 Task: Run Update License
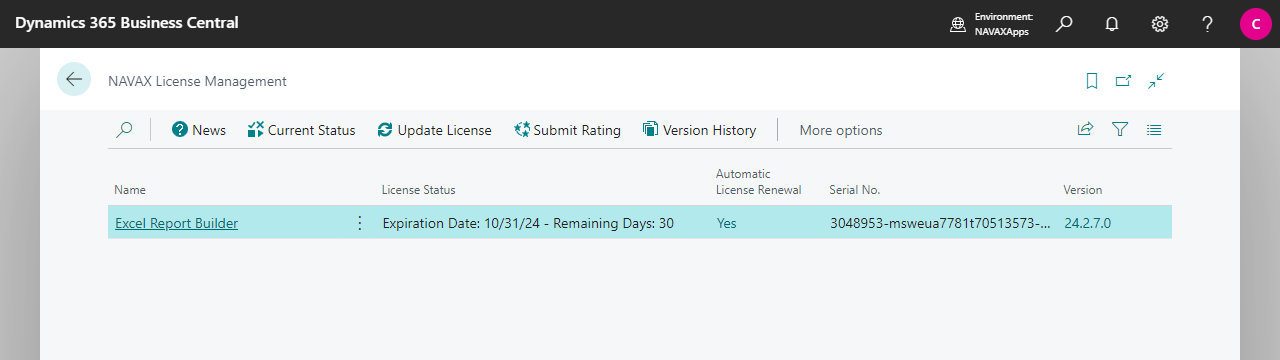[435, 130]
